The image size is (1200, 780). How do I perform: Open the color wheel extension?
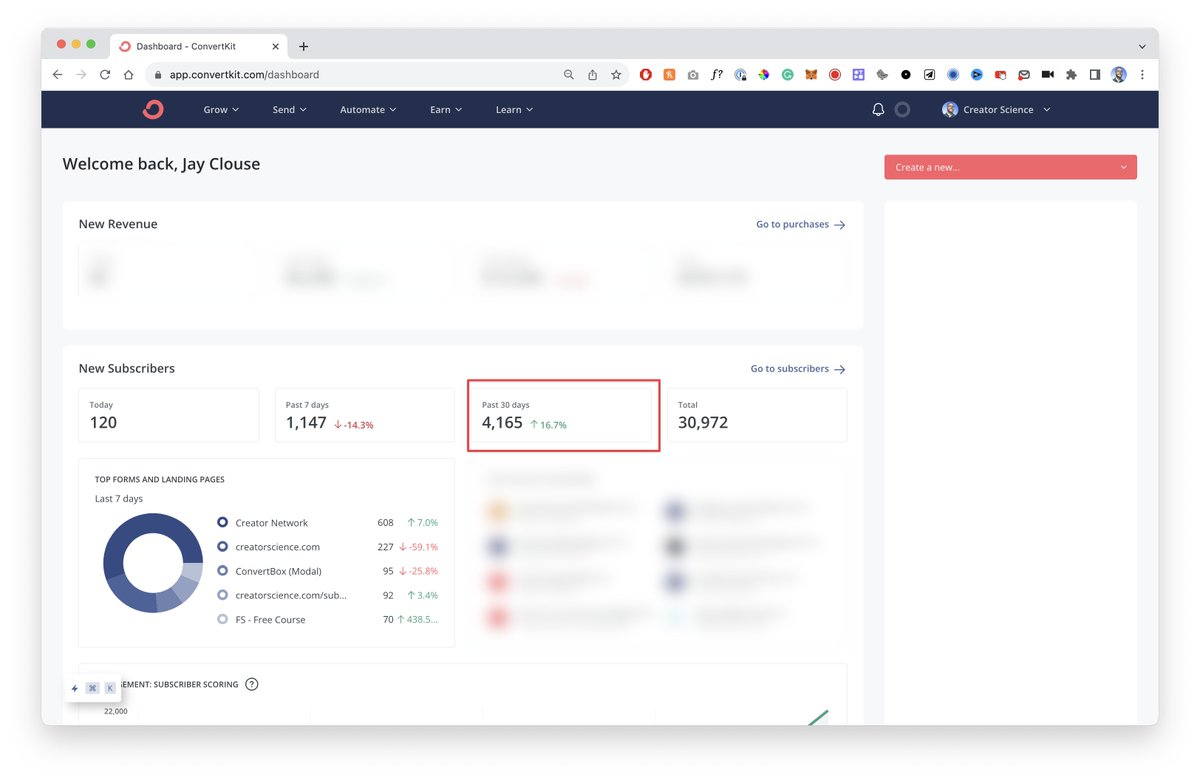tap(763, 75)
